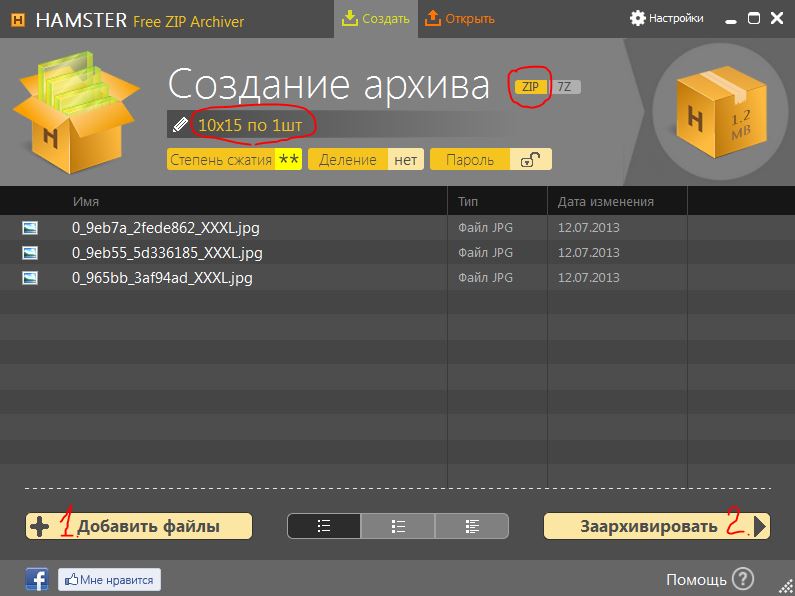This screenshot has height=596, width=795.
Task: Click the open box with files image
Action: (x=76, y=111)
